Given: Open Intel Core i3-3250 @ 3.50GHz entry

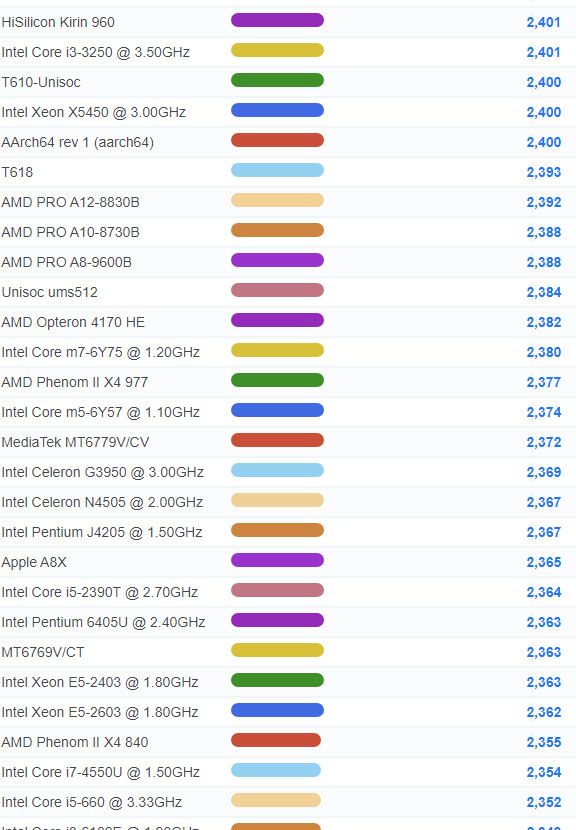Looking at the screenshot, I should [96, 52].
